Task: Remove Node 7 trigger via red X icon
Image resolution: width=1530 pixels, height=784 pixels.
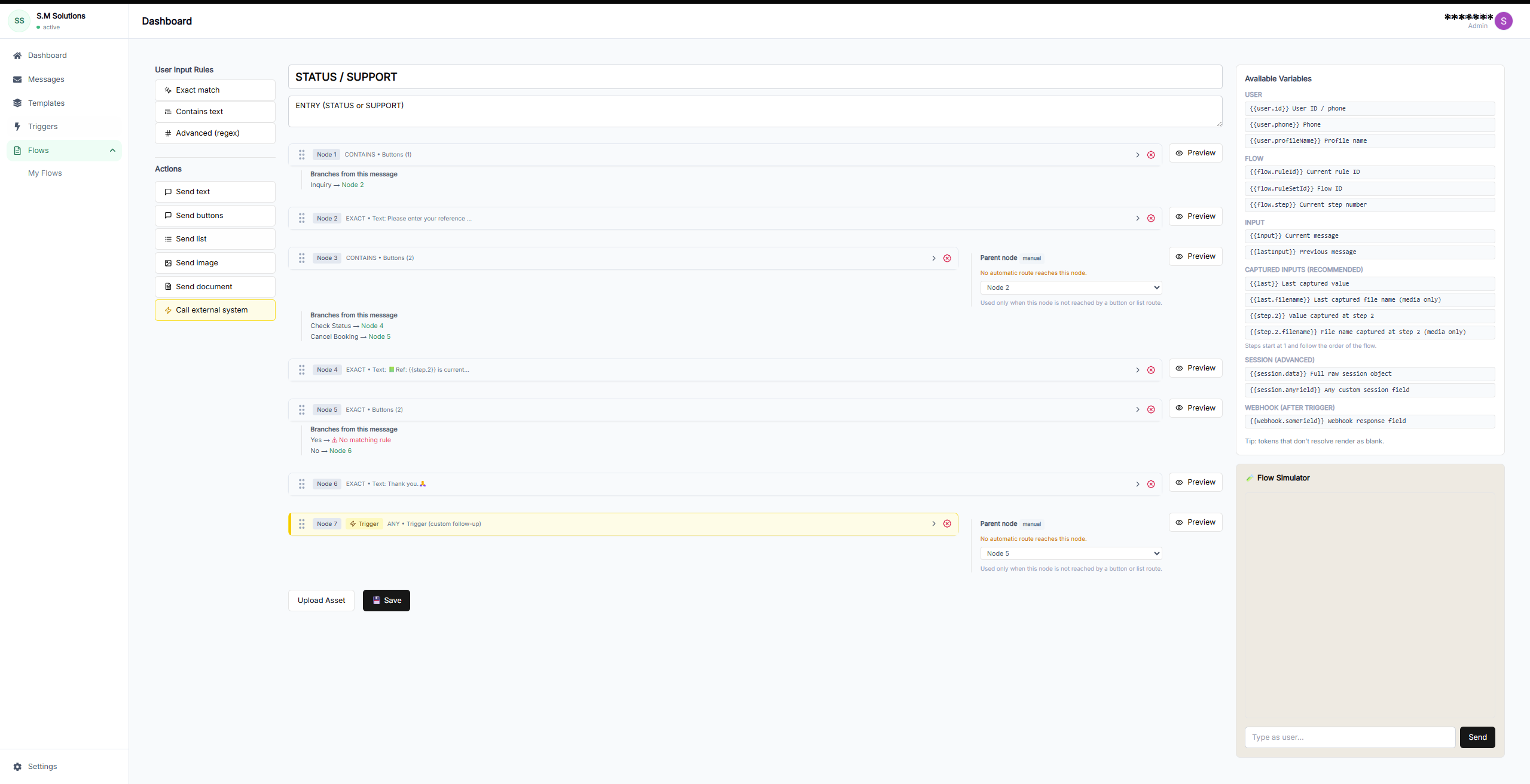Action: pos(947,523)
